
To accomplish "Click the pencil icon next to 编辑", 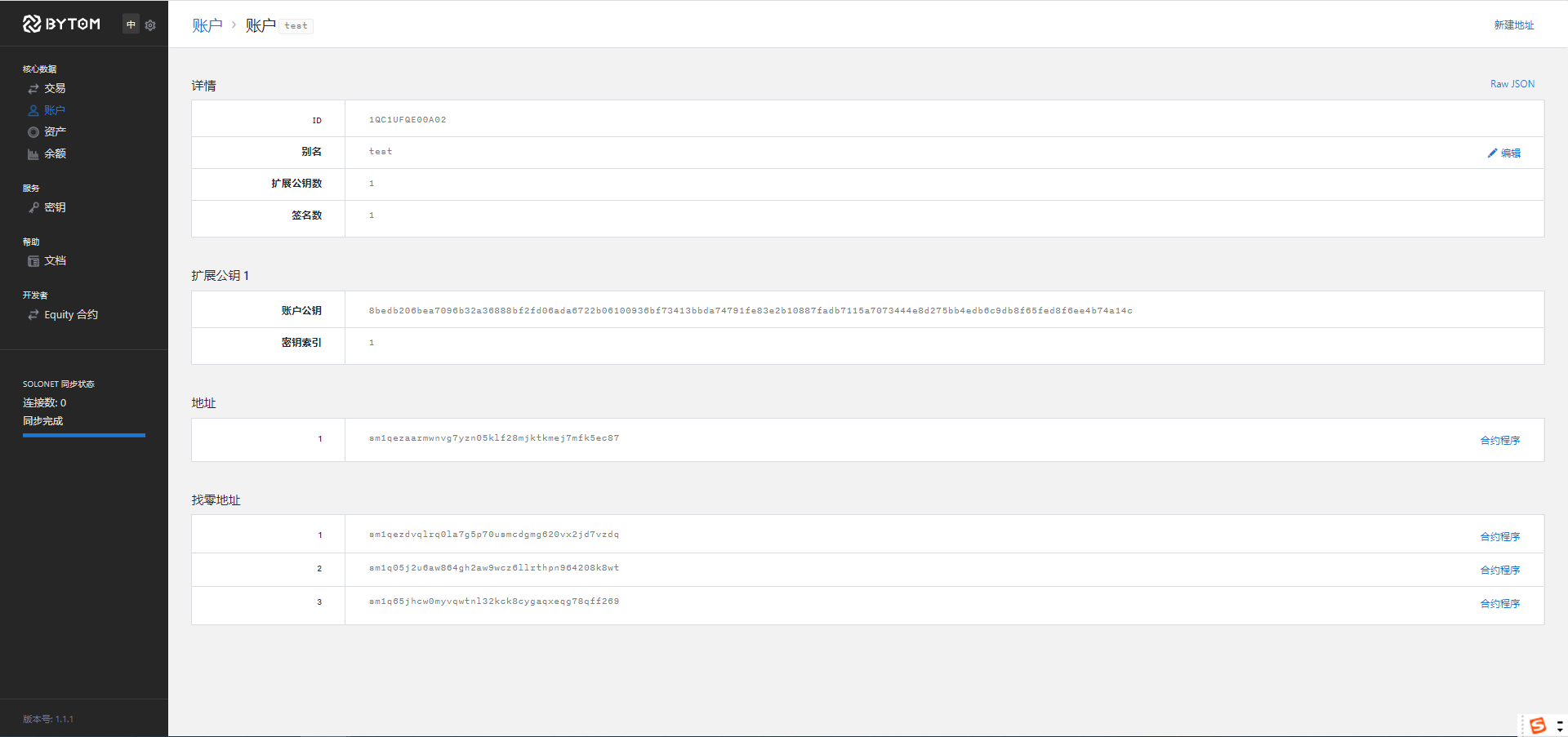I will [1492, 153].
